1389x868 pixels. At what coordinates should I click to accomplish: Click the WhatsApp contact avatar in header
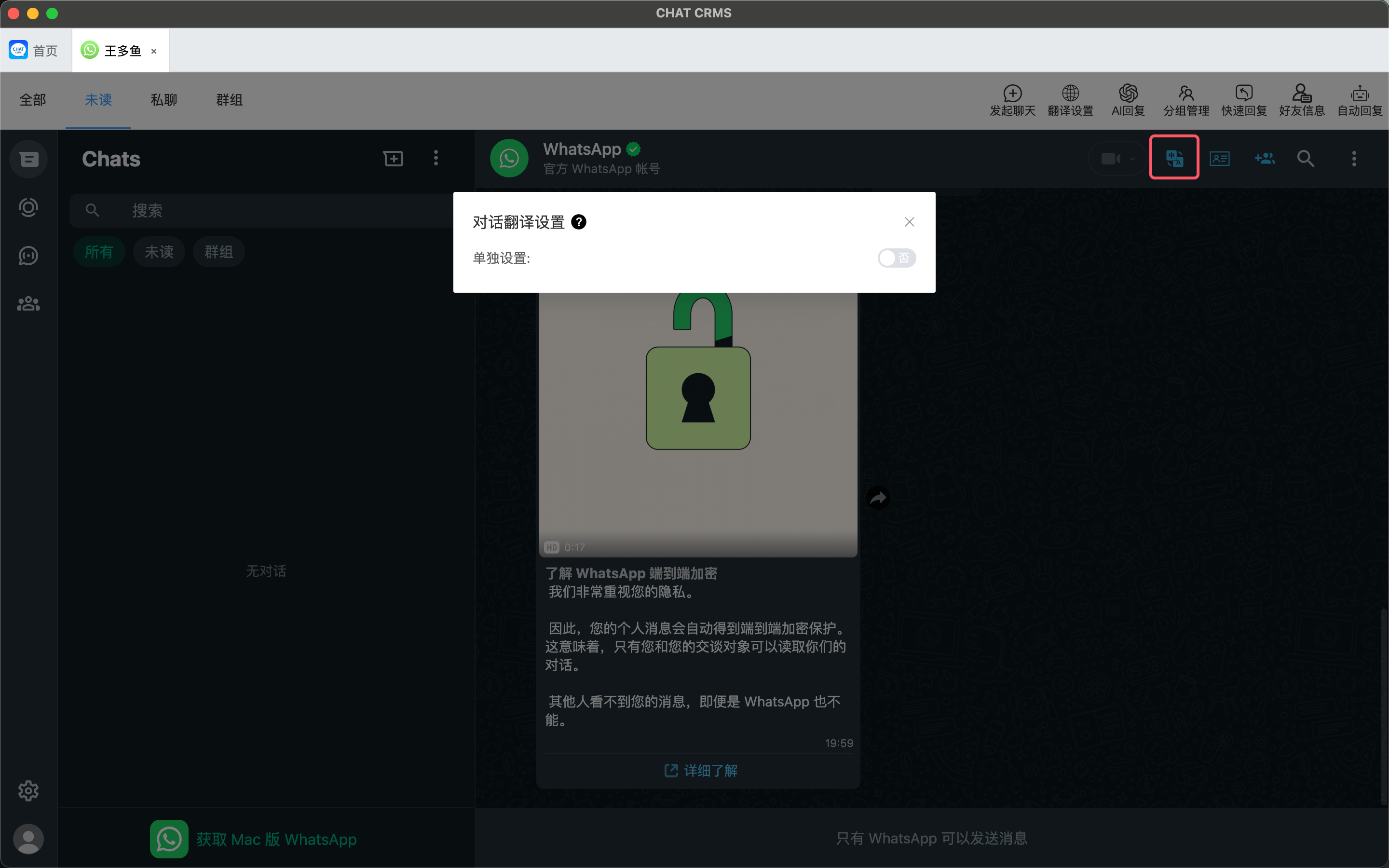click(x=509, y=159)
